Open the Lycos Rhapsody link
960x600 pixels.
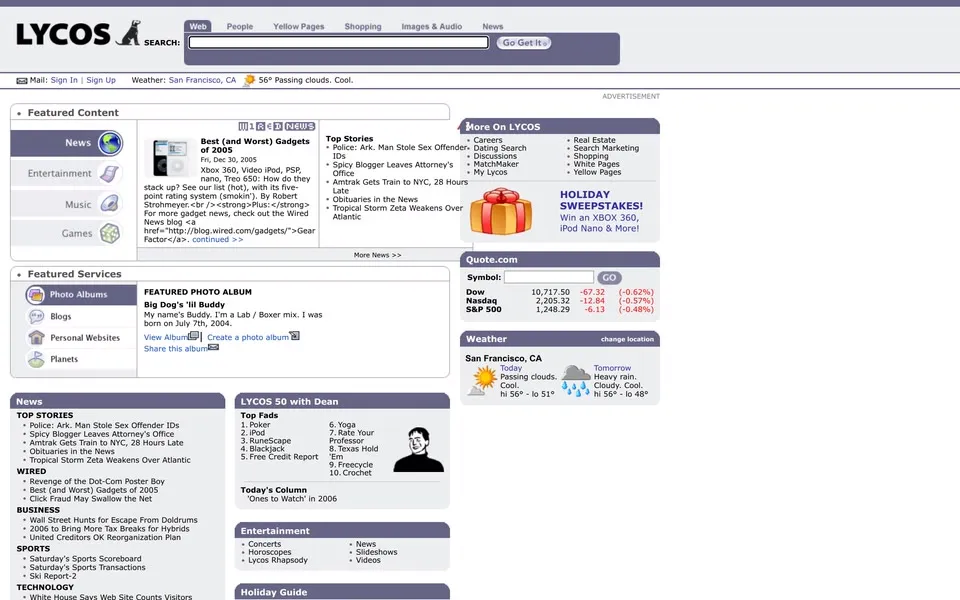tap(278, 560)
